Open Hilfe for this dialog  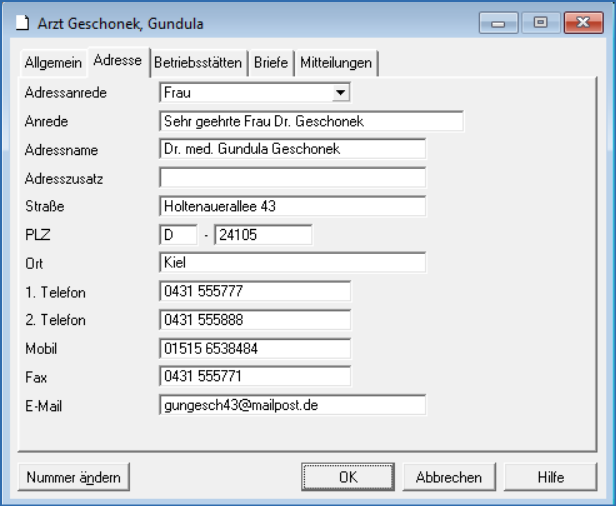(550, 477)
